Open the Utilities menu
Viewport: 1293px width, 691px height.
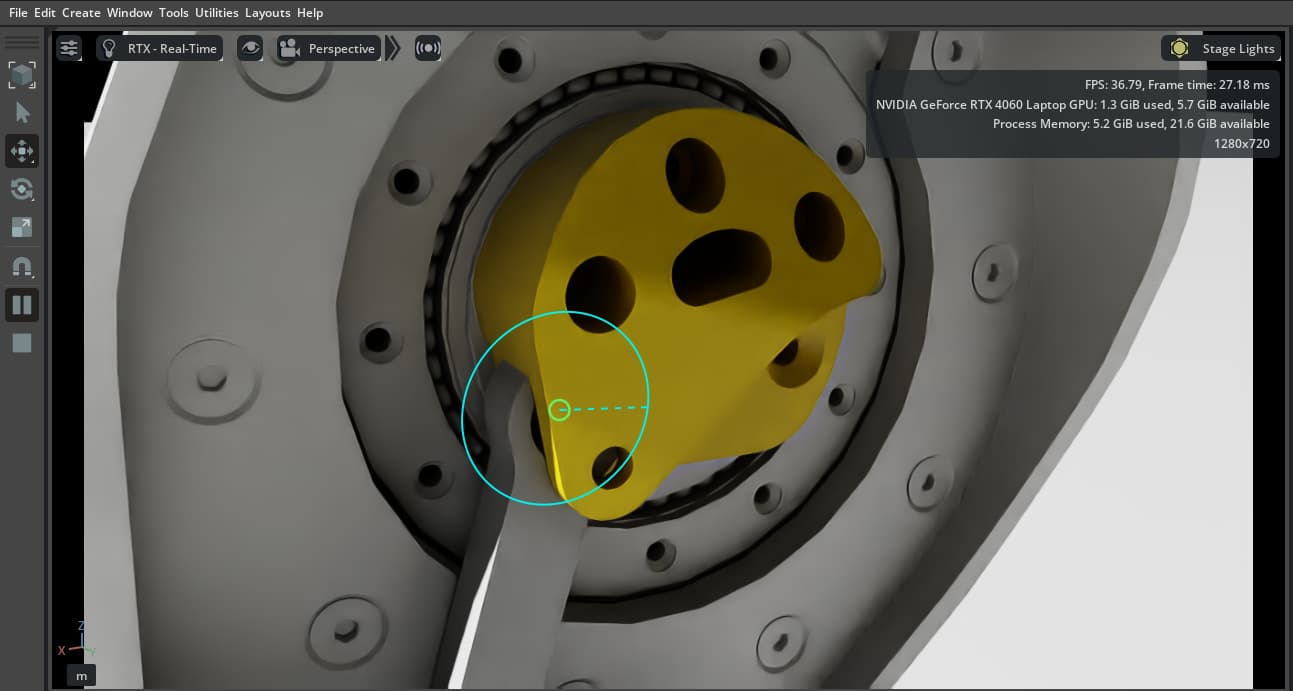pyautogui.click(x=217, y=13)
